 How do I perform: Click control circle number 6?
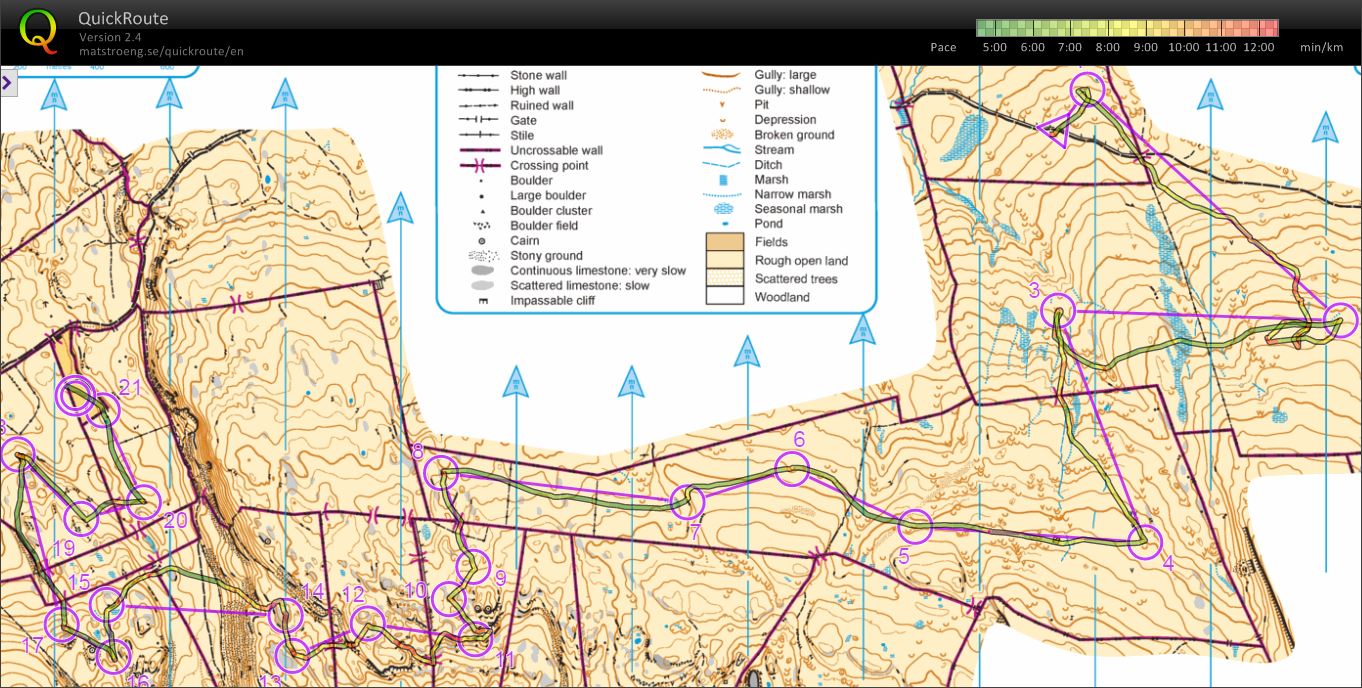coord(792,467)
